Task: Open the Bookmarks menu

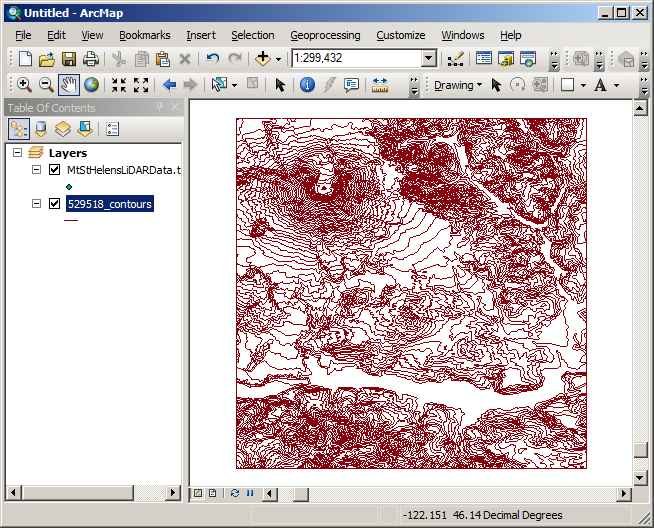Action: pos(145,35)
